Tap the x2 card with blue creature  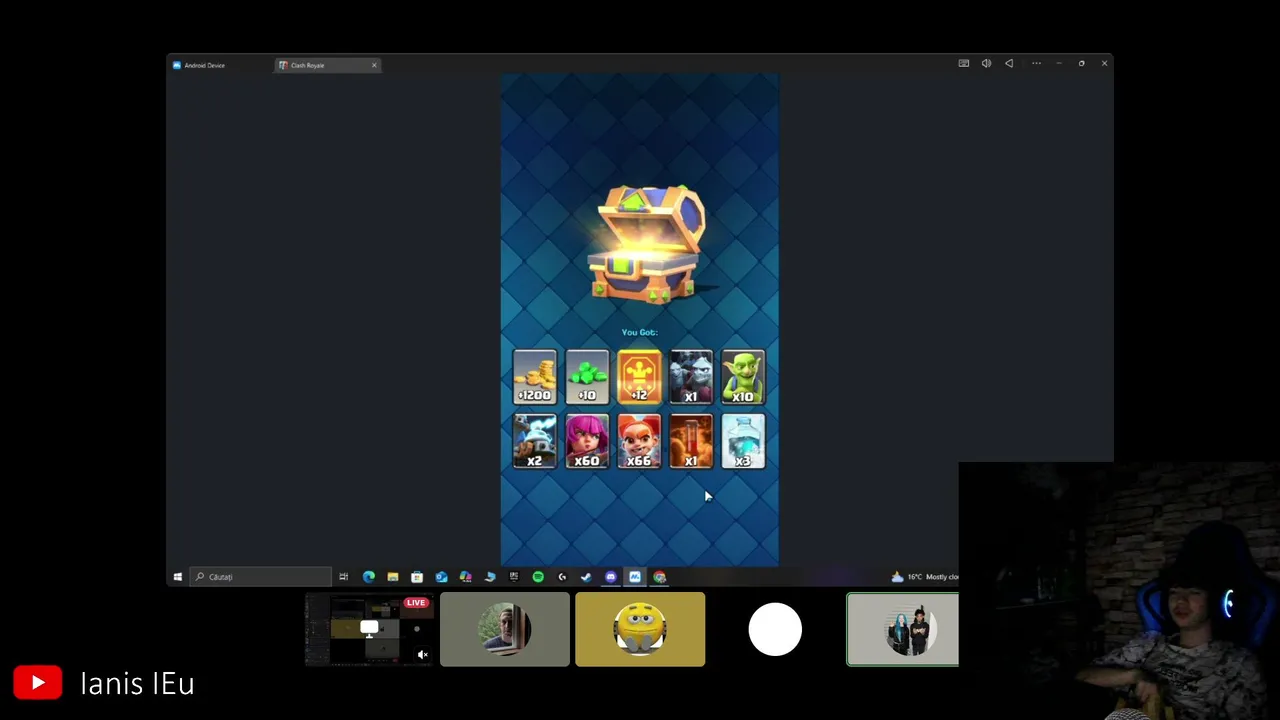535,442
